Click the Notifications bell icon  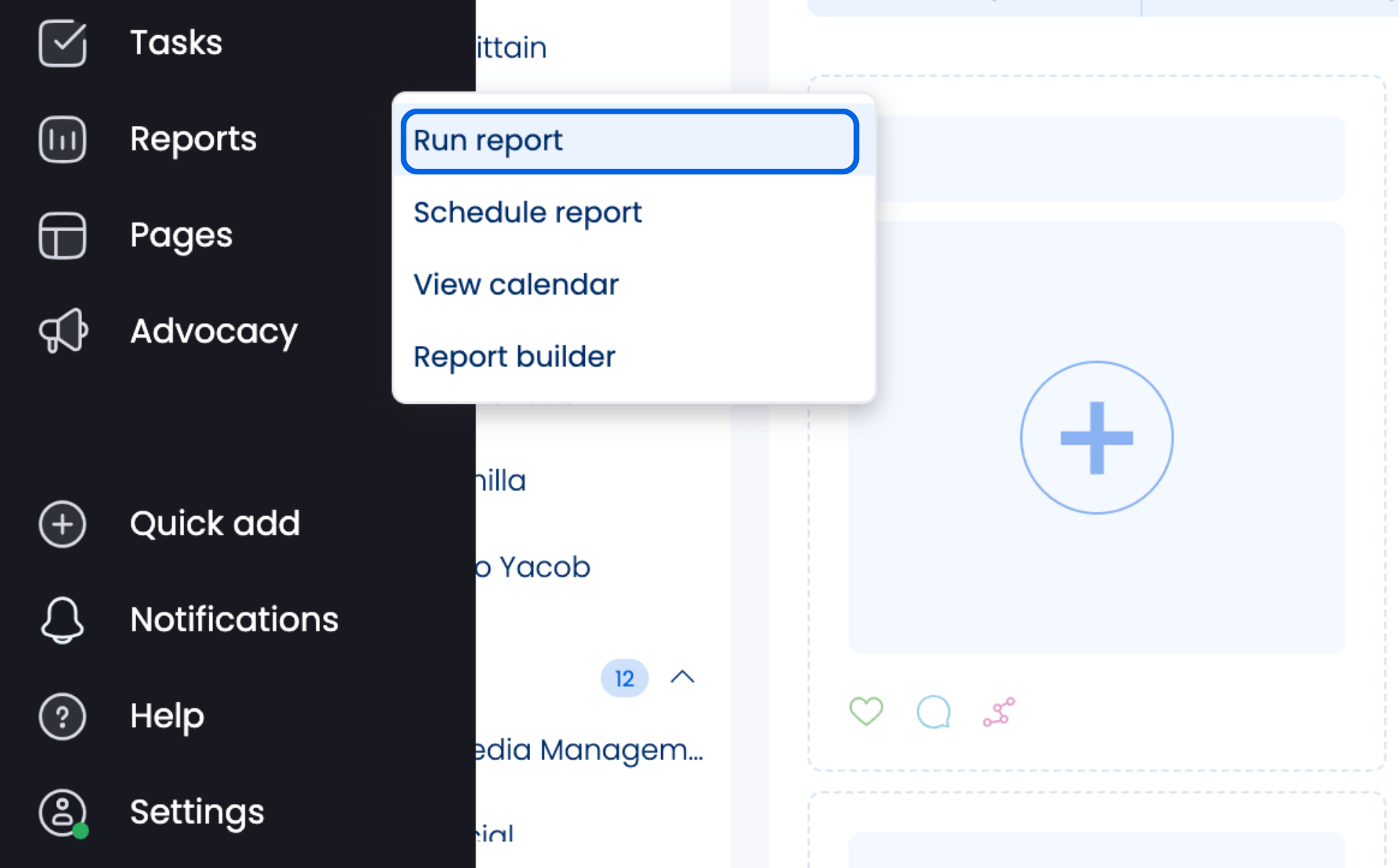click(x=63, y=620)
